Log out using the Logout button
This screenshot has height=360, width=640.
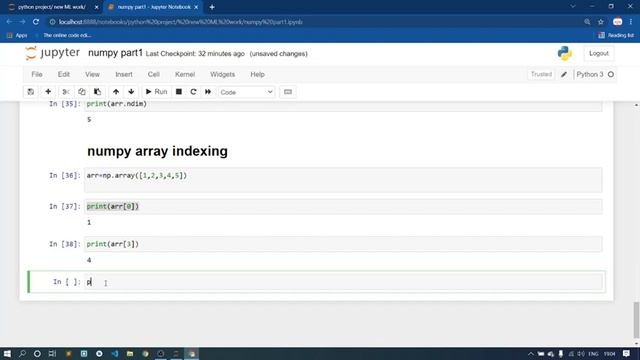pos(599,53)
